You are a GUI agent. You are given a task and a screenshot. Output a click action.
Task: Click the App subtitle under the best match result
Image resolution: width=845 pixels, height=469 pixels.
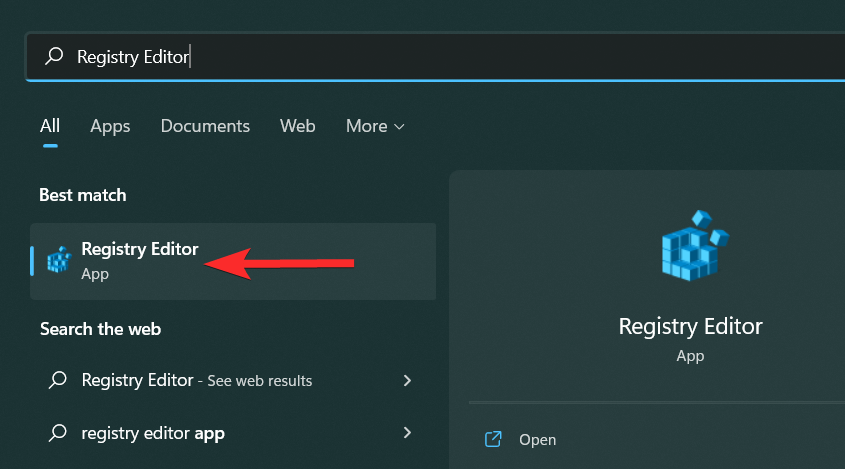pos(95,273)
